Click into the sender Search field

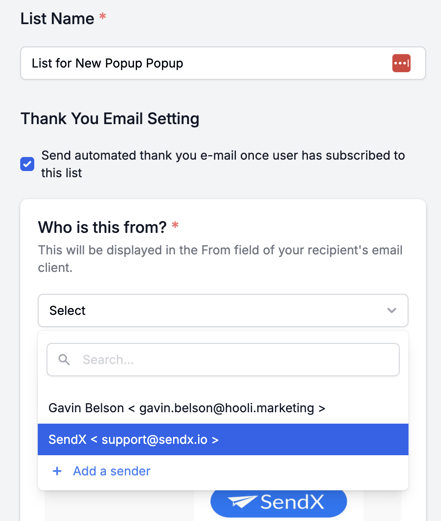pos(223,360)
